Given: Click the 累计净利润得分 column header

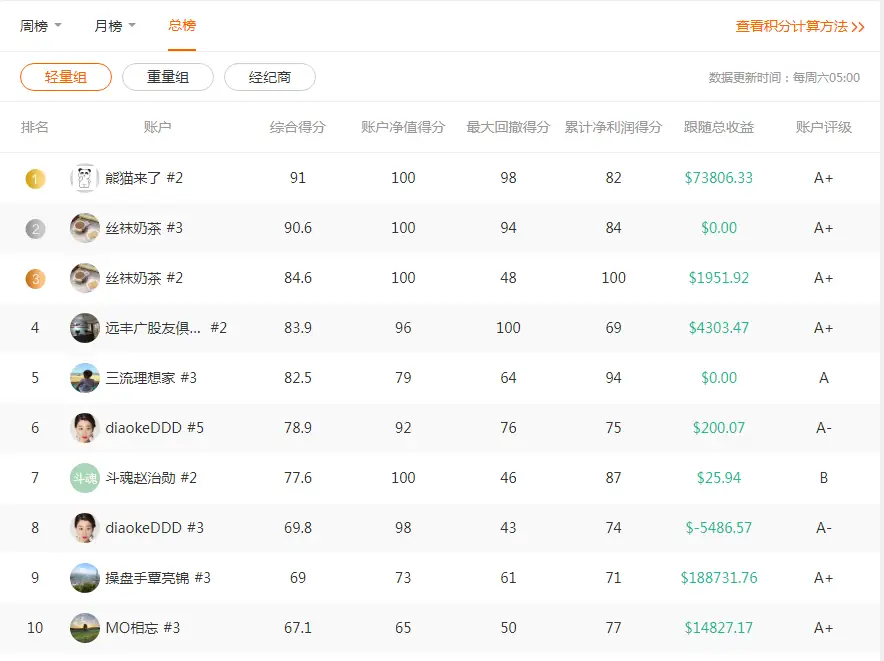Looking at the screenshot, I should coord(613,127).
